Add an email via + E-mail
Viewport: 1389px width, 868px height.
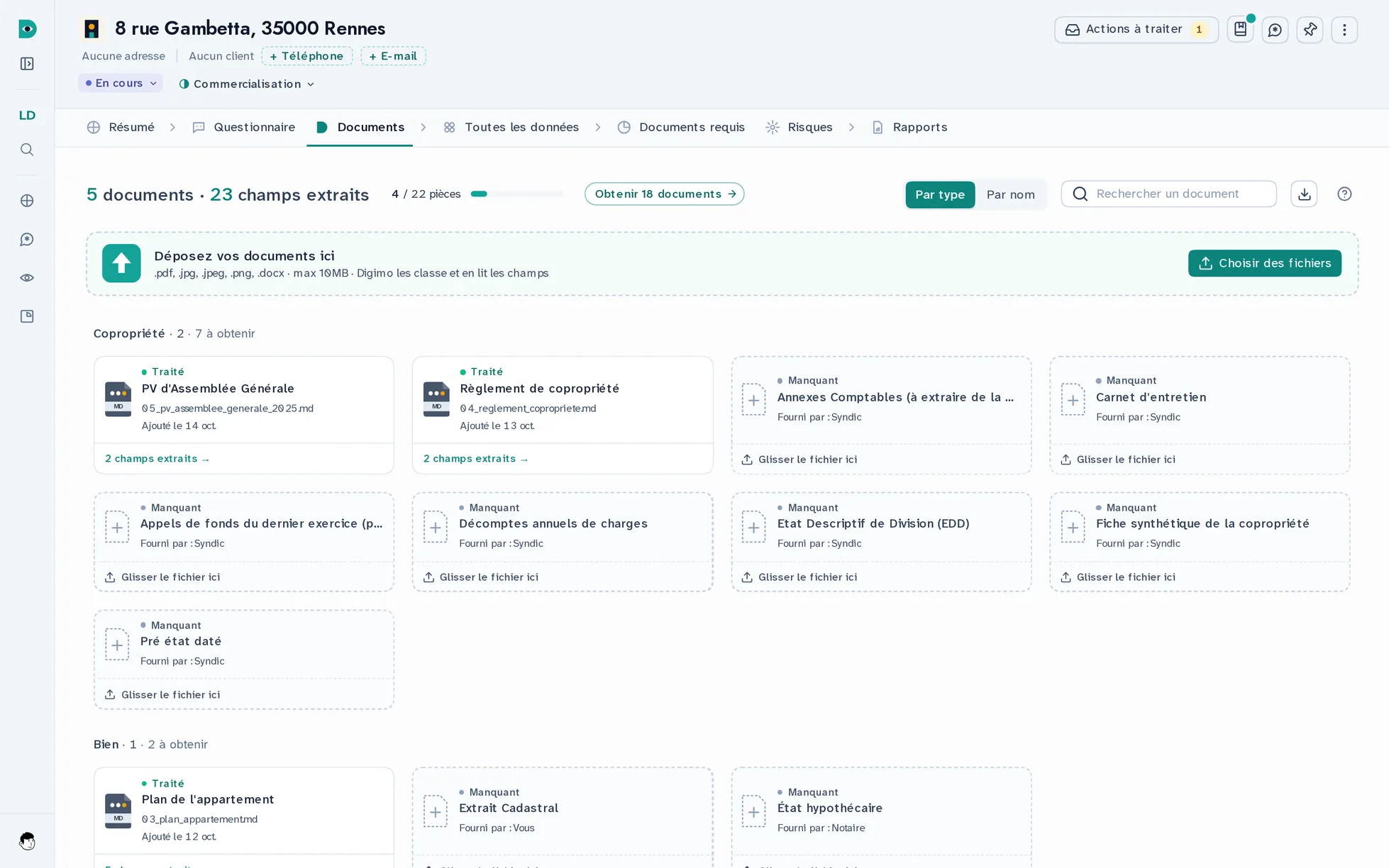tap(393, 56)
